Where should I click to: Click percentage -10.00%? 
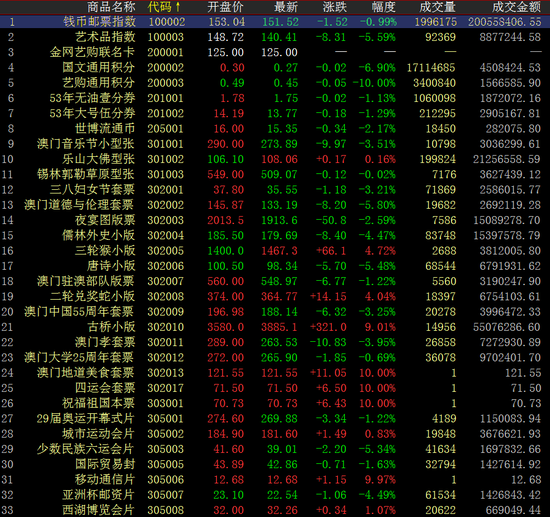coord(374,83)
